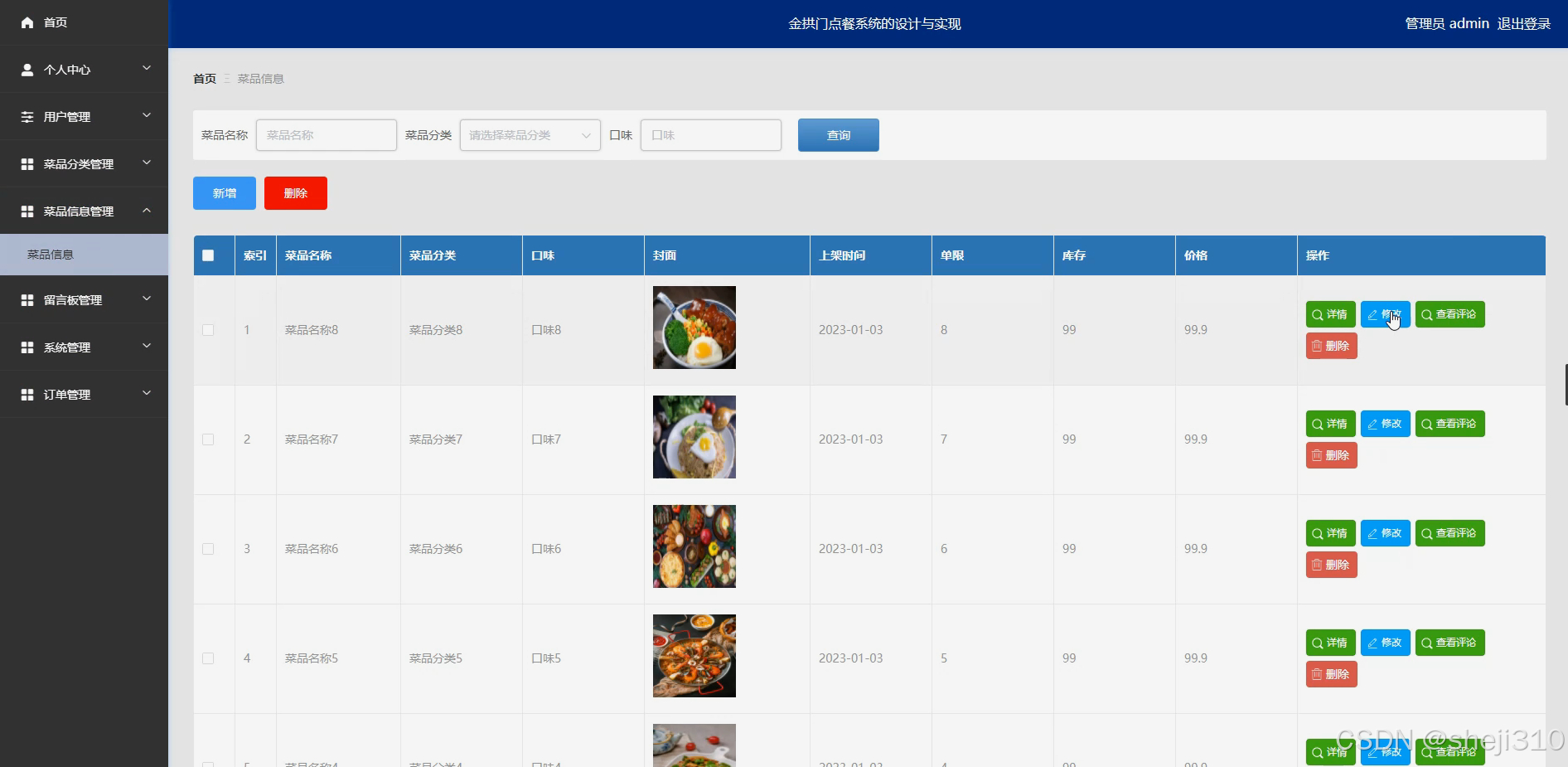Click 查看评论 for 菜品名称7
The image size is (1568, 767).
[x=1449, y=424]
